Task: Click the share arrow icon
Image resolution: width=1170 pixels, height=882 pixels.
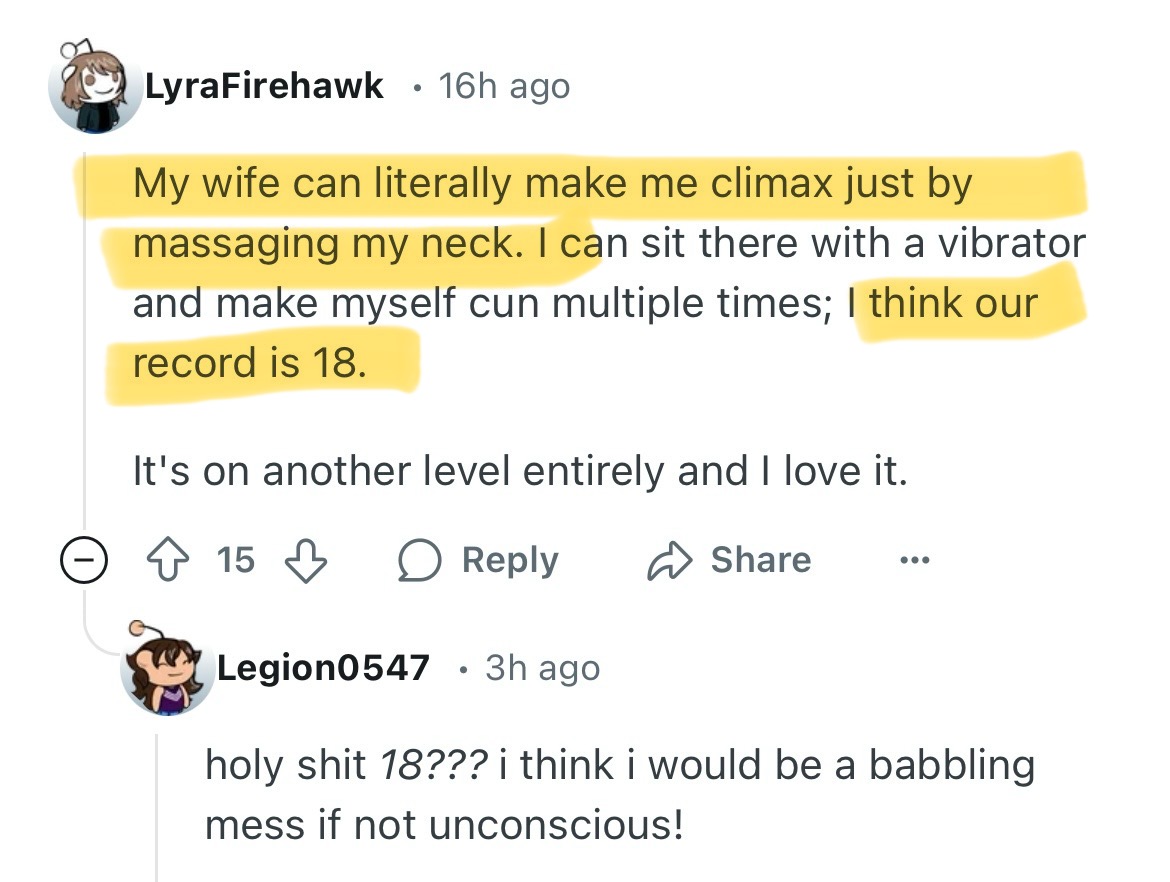Action: pos(669,560)
